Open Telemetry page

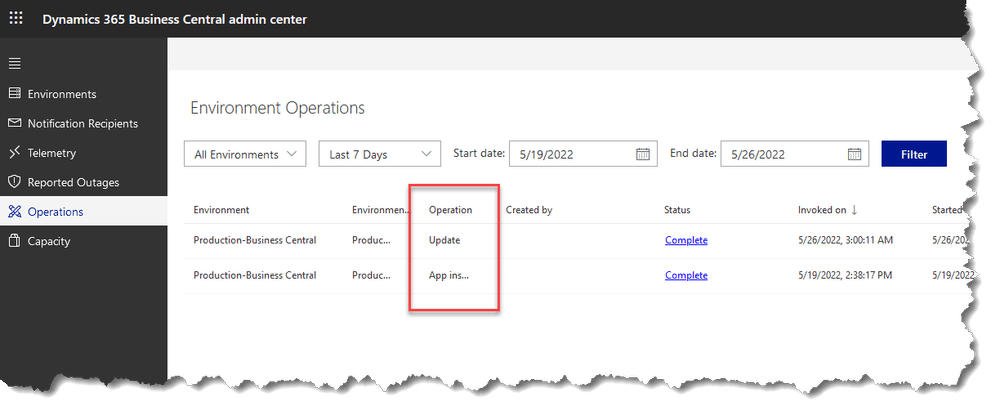(x=52, y=153)
